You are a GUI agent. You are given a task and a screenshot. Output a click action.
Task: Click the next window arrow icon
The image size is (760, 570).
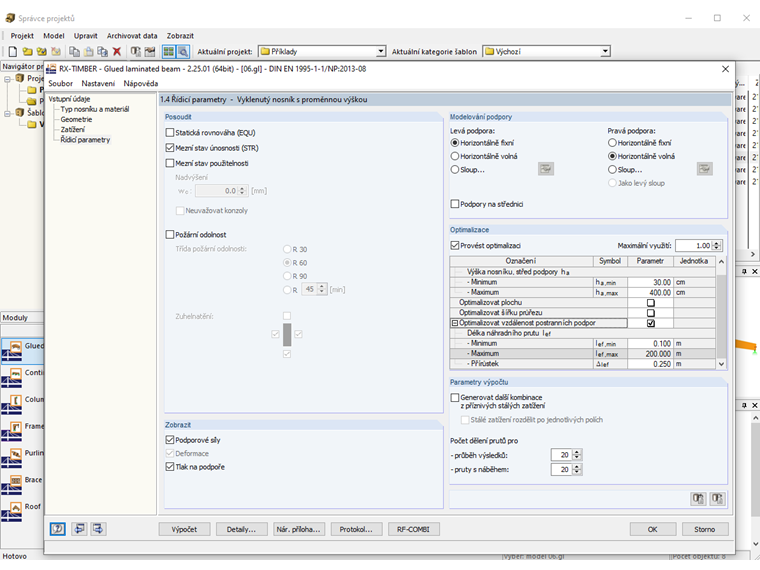[x=98, y=529]
